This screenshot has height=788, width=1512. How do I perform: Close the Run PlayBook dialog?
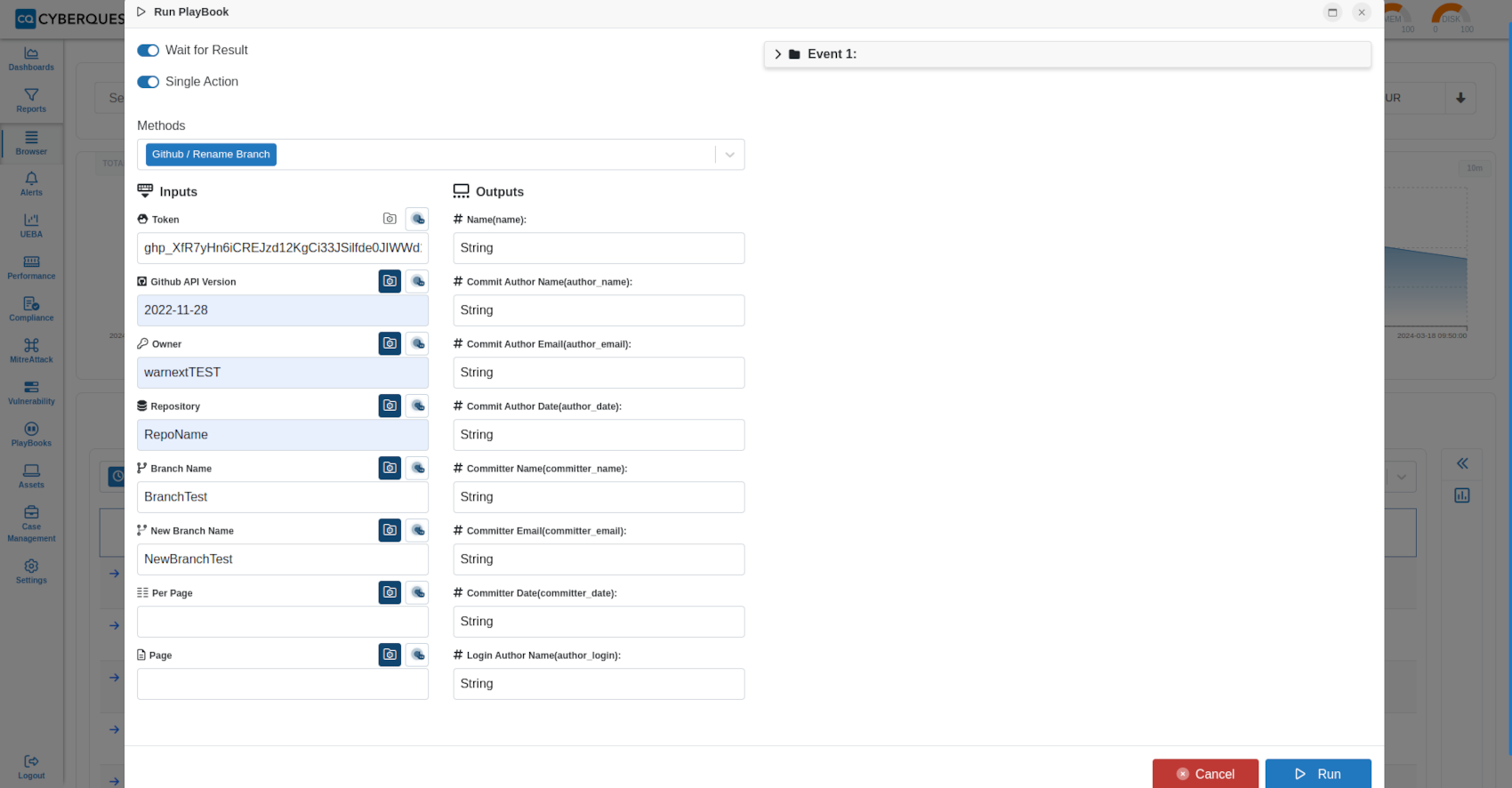click(x=1362, y=12)
